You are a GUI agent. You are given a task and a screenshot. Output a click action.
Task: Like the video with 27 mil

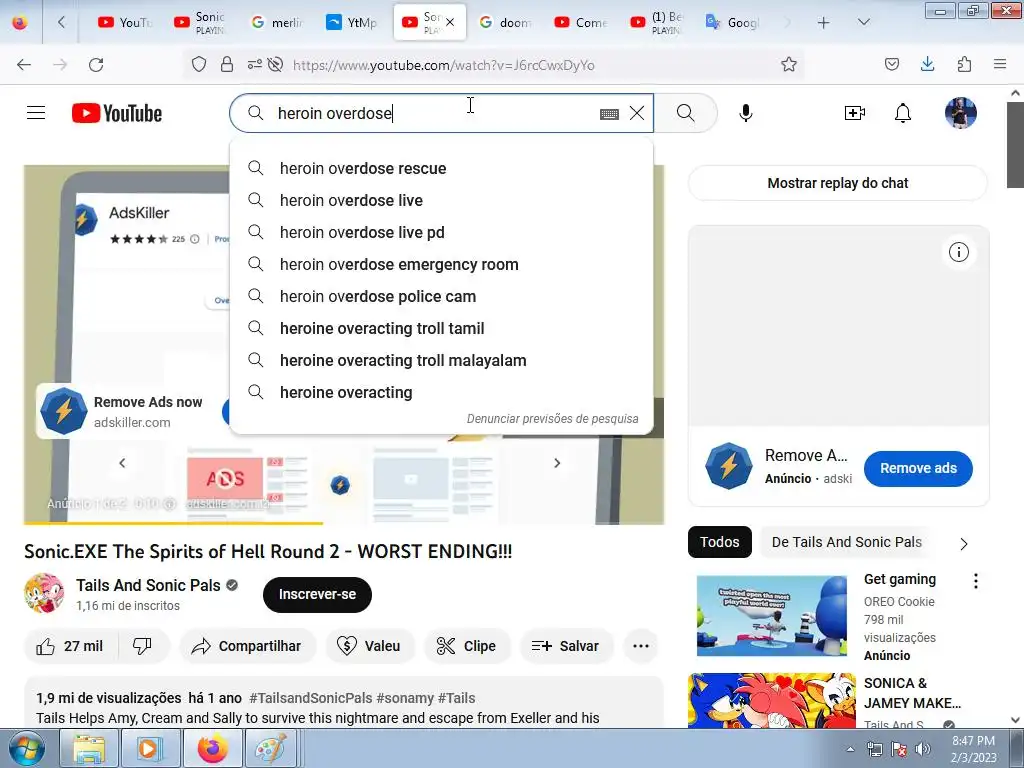71,646
